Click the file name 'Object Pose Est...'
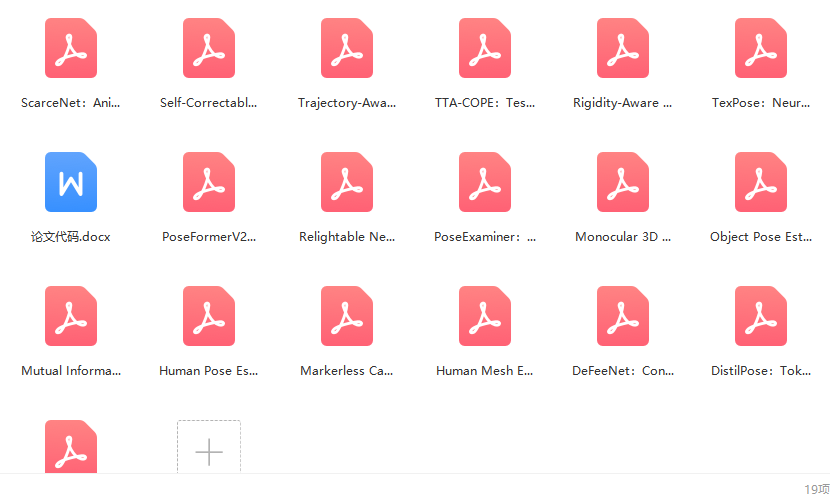The image size is (830, 494). tap(761, 237)
